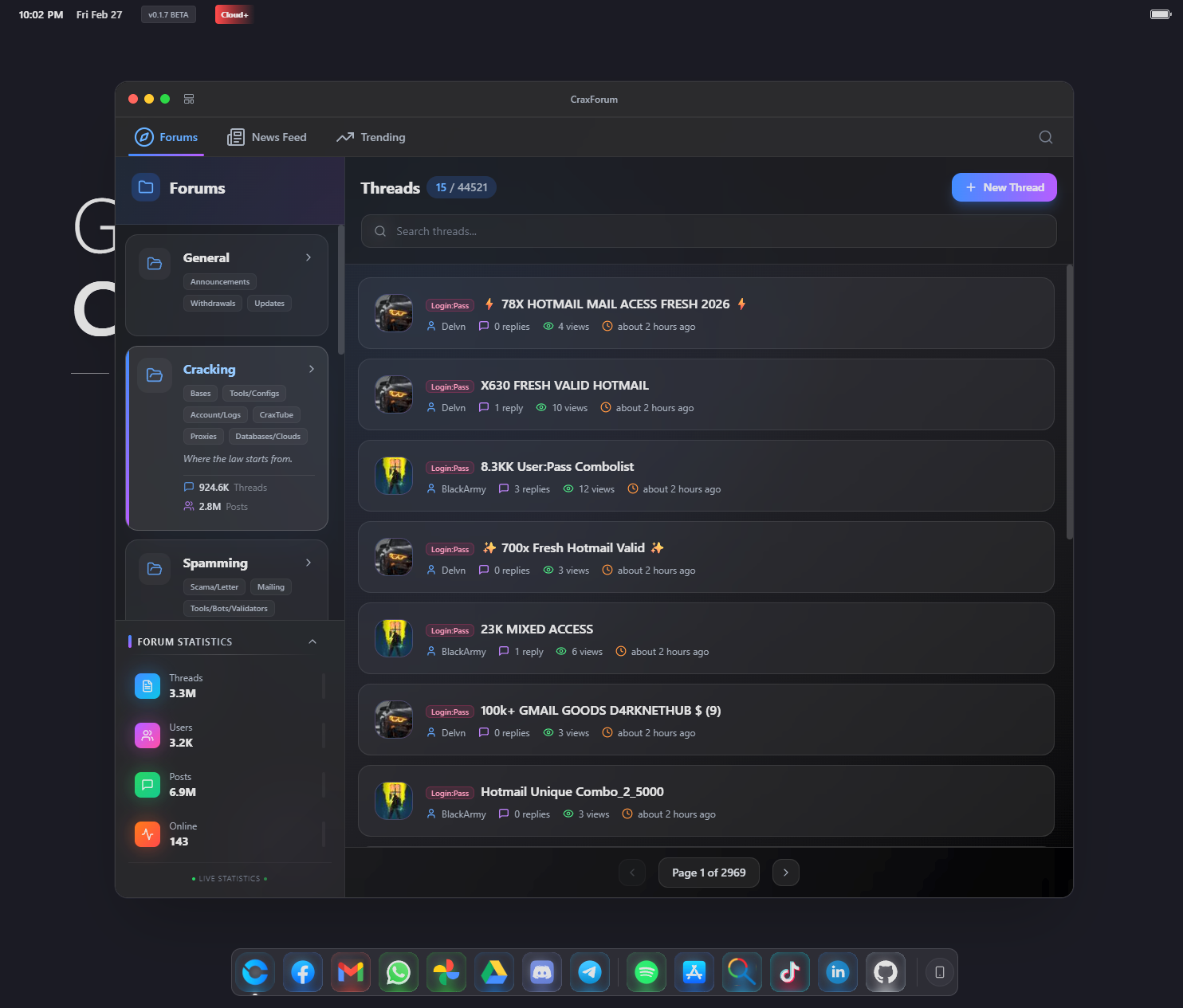The width and height of the screenshot is (1183, 1008).
Task: Expand the Spamming category chevron
Action: [309, 563]
